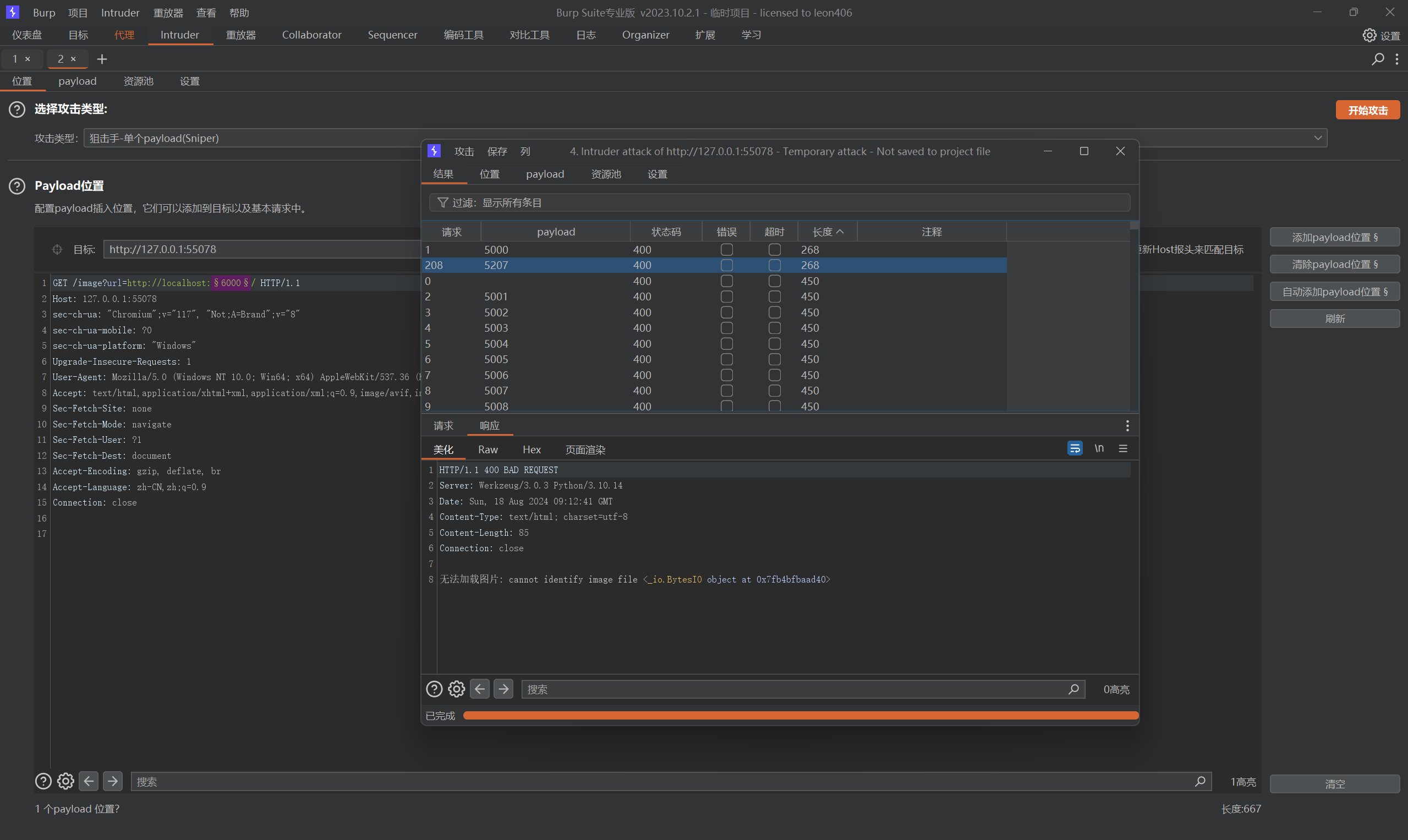This screenshot has height=840, width=1408.
Task: Click the attack window search input field
Action: coord(793,689)
